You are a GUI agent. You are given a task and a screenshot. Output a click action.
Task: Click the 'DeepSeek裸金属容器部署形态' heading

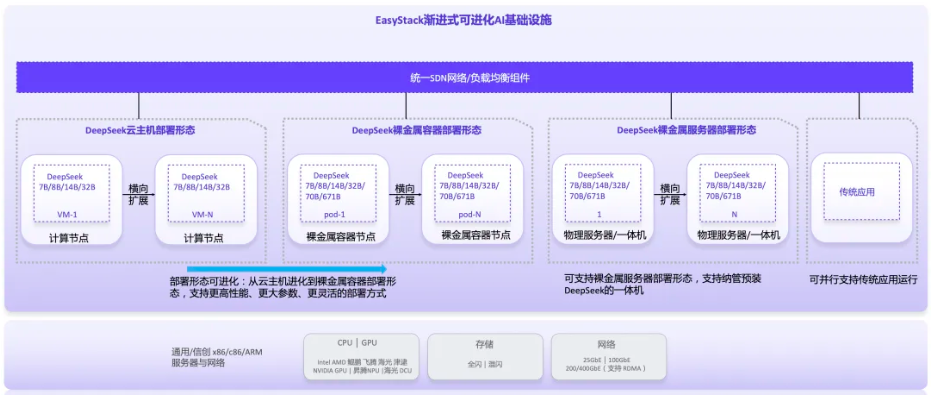point(416,130)
